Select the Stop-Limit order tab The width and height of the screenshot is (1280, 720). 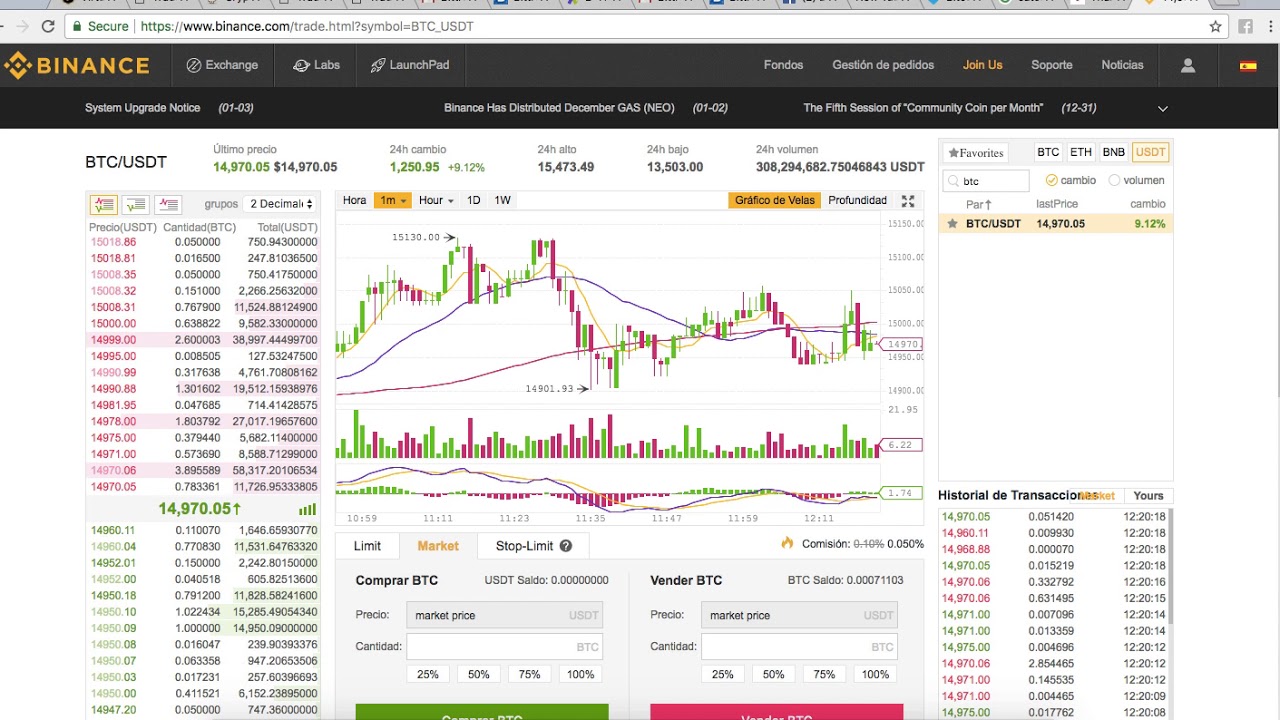click(x=534, y=546)
